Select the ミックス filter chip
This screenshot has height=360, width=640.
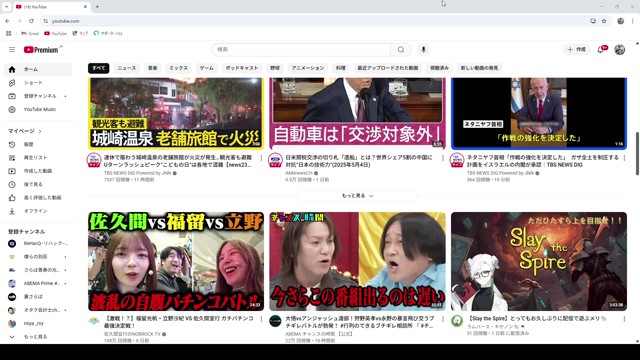(178, 68)
